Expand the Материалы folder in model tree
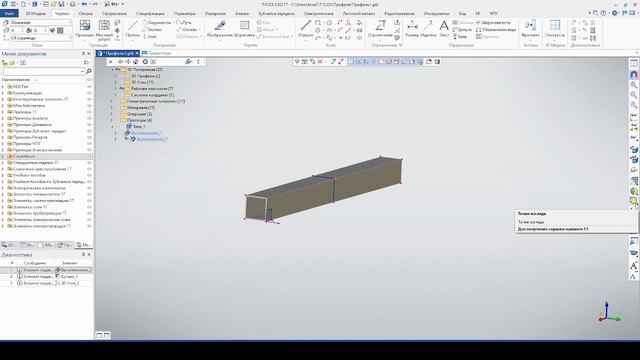Image resolution: width=640 pixels, height=360 pixels. click(x=111, y=108)
